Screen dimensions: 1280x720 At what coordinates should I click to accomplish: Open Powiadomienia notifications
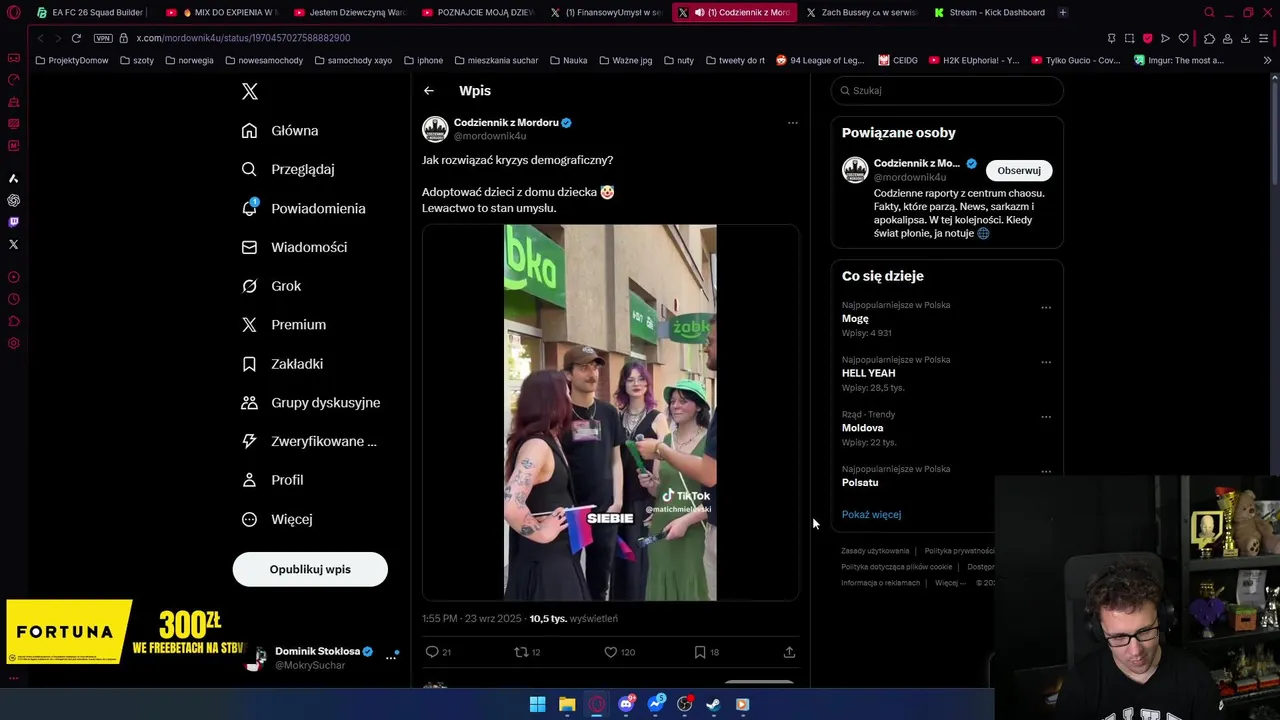304,208
